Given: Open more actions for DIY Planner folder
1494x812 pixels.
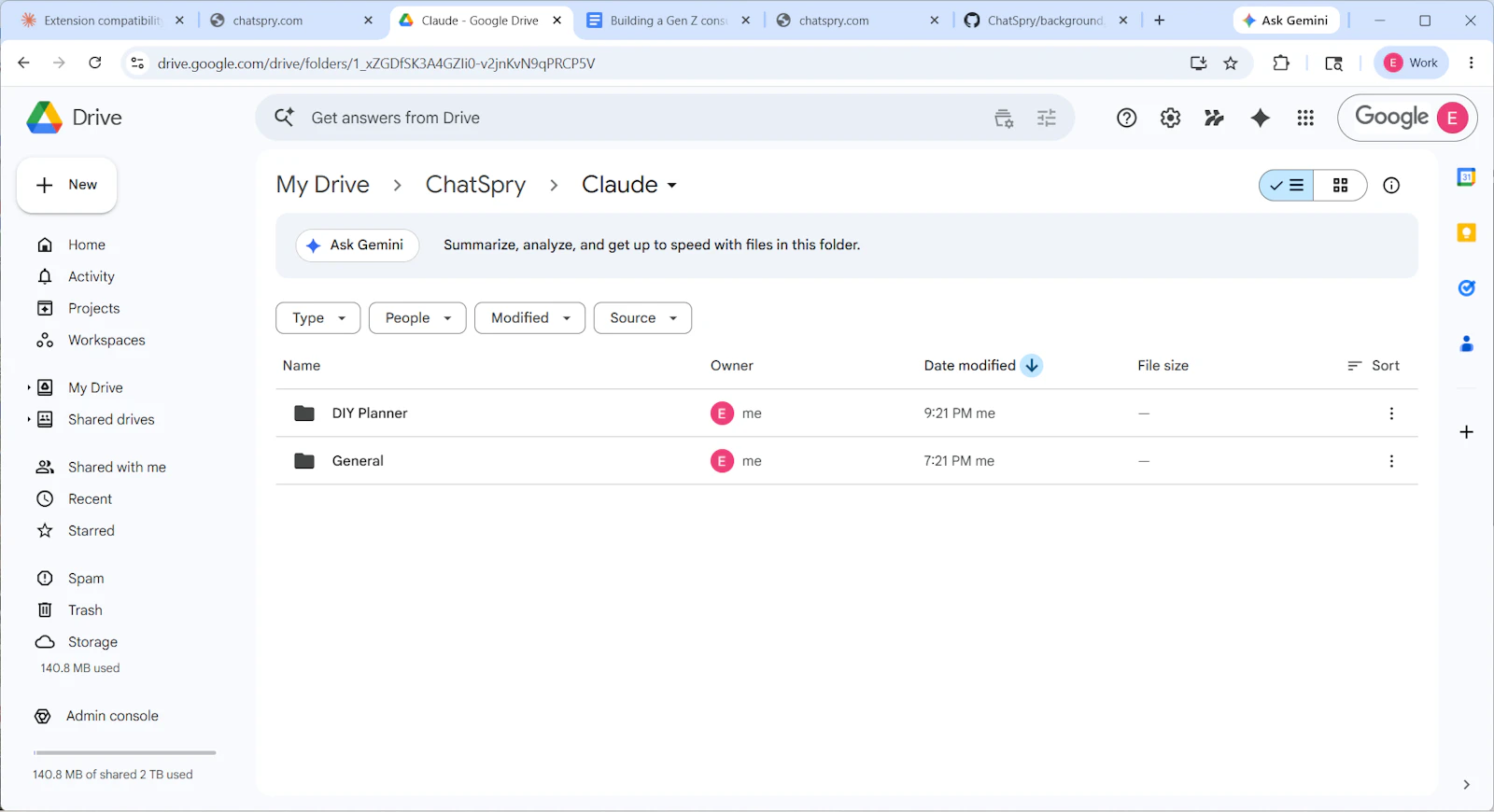Looking at the screenshot, I should point(1391,413).
